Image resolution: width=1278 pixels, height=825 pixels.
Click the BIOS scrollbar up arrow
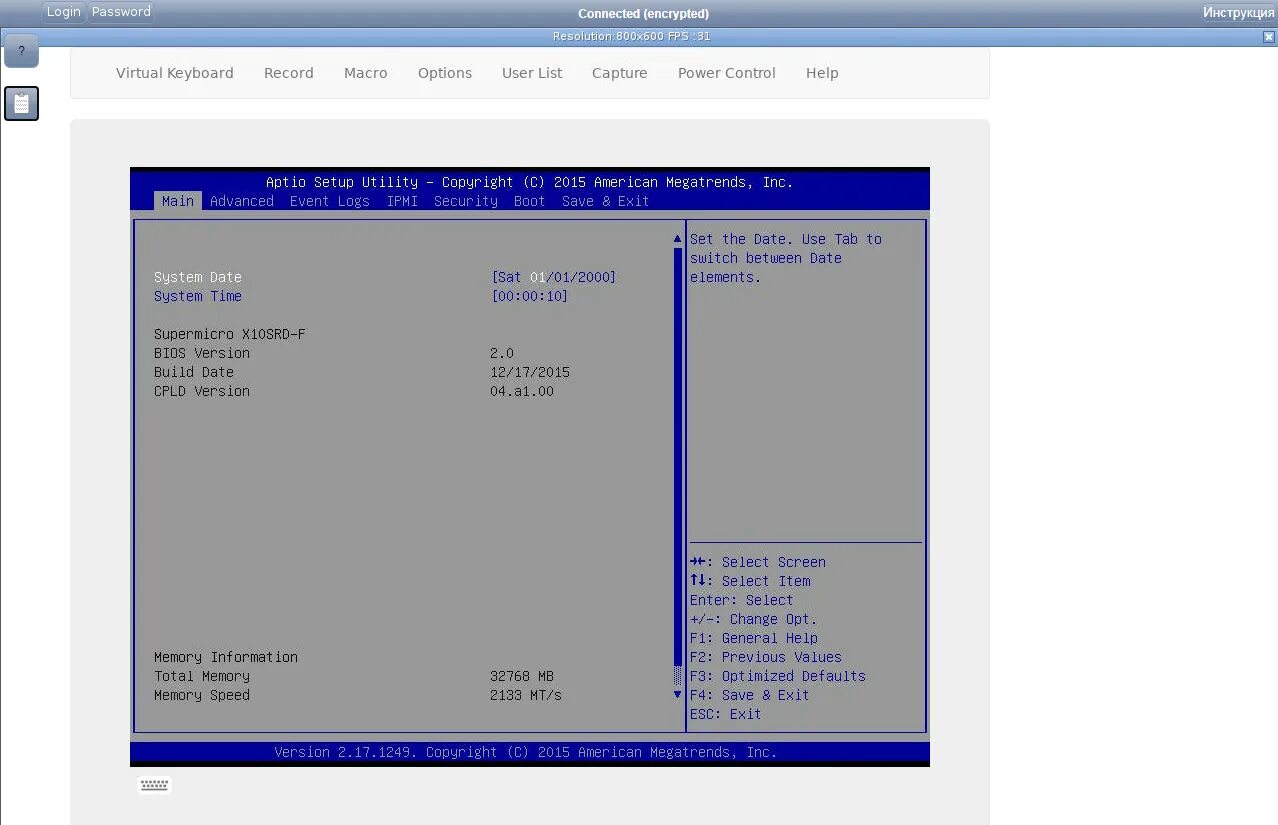(677, 239)
